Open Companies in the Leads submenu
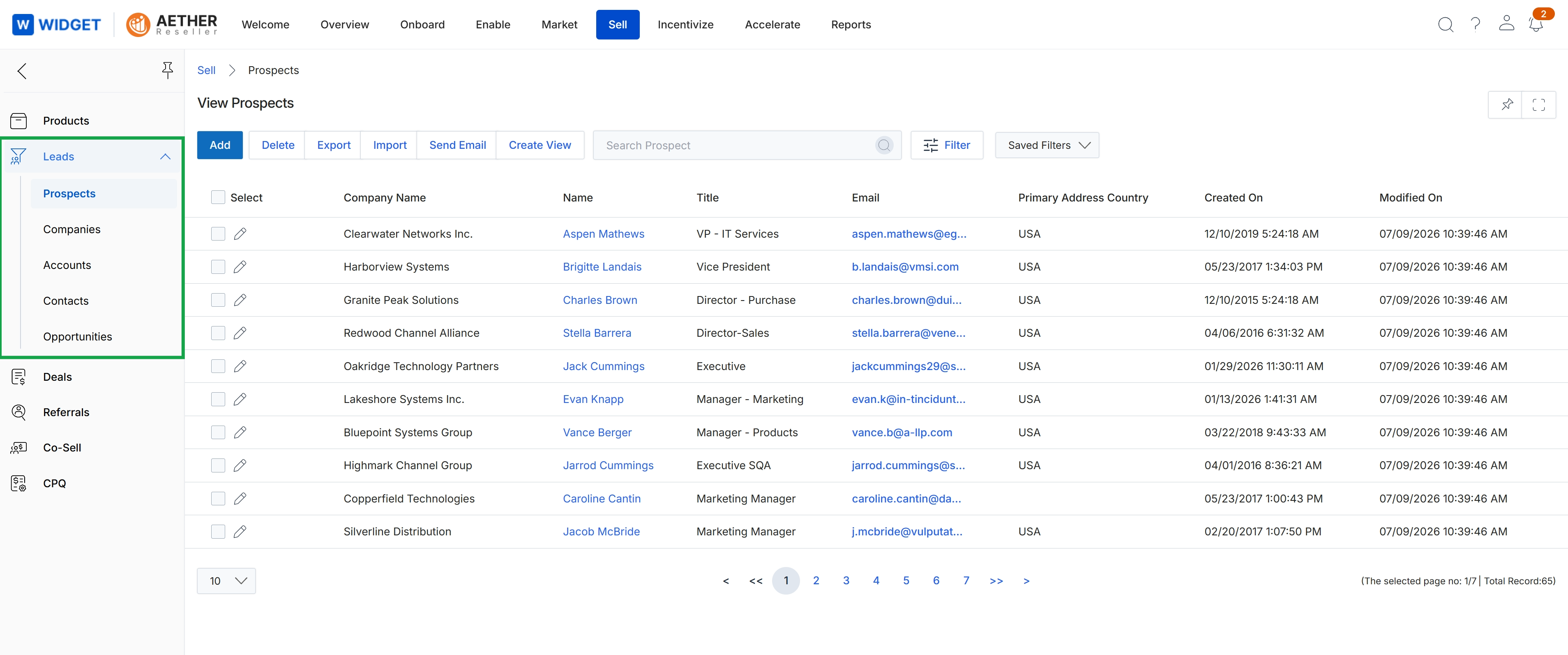Viewport: 1568px width, 655px height. (x=72, y=229)
